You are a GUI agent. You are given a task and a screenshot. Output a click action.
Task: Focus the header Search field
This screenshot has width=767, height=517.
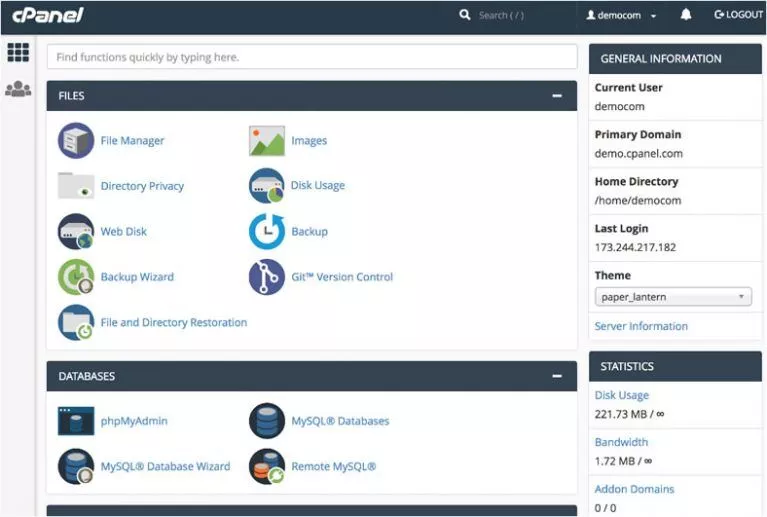tap(501, 15)
